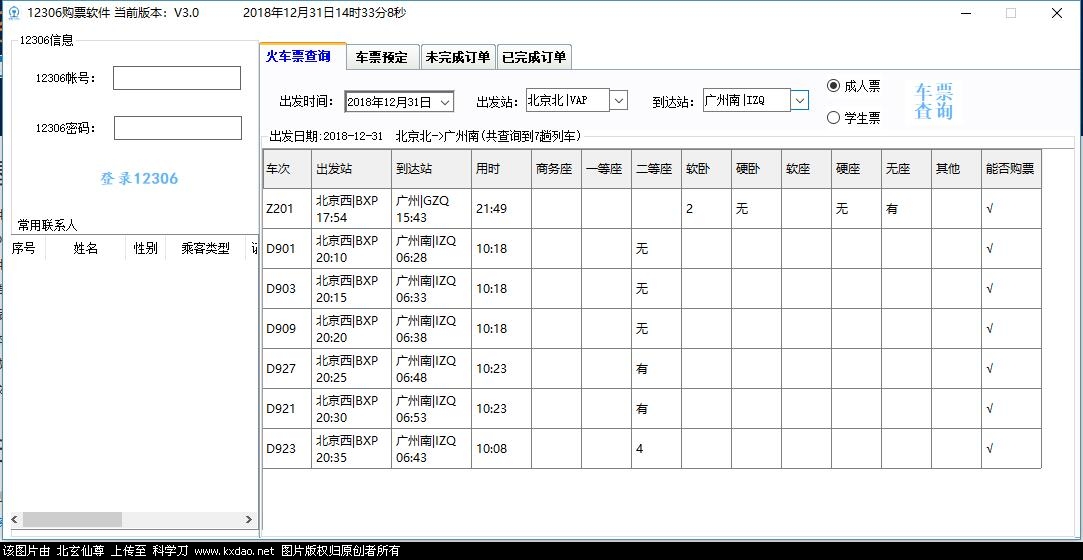Expand the 到达站 station dropdown
Viewport: 1083px width, 560px height.
click(x=799, y=100)
